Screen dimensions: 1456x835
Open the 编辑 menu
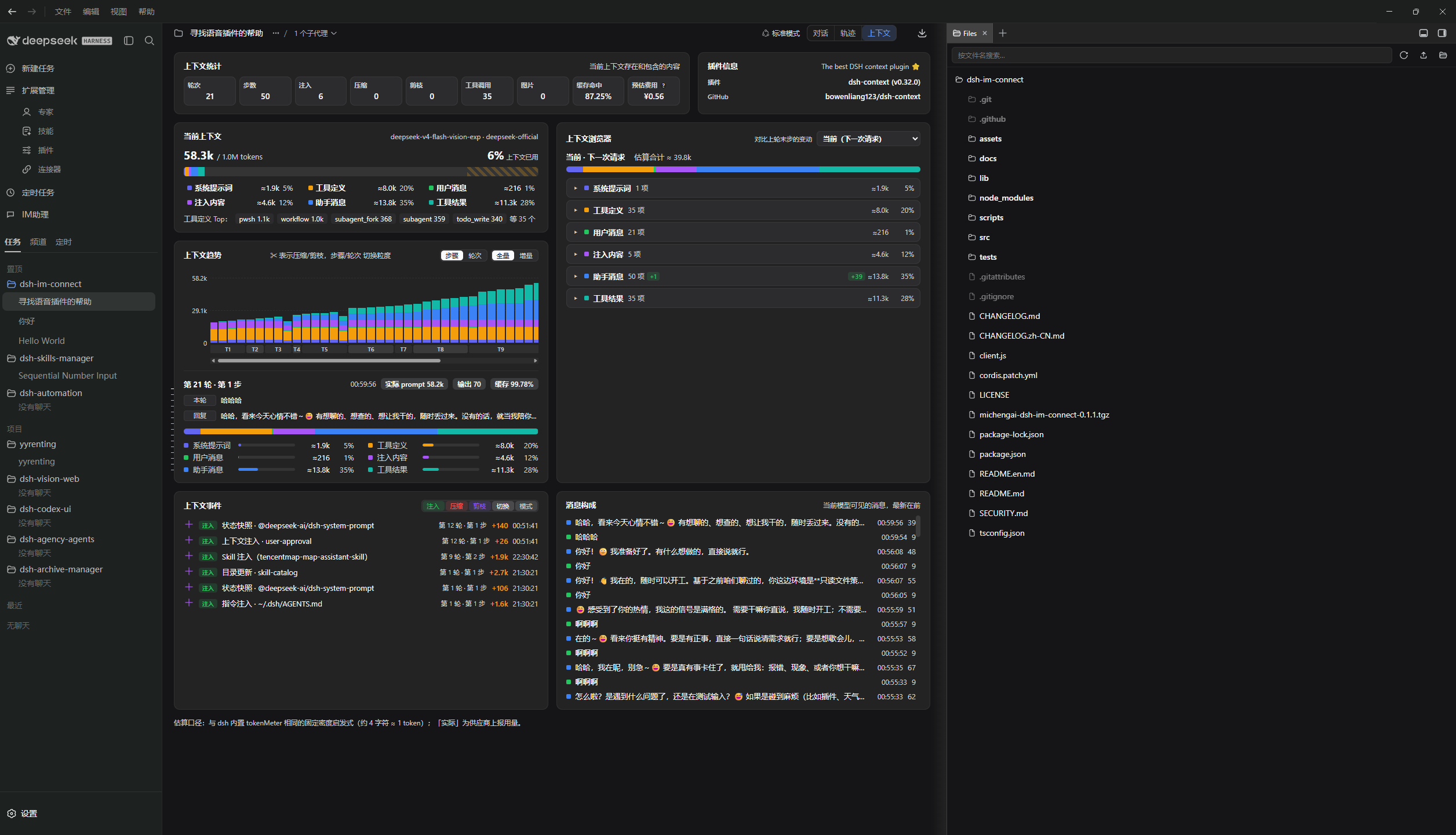[x=91, y=12]
